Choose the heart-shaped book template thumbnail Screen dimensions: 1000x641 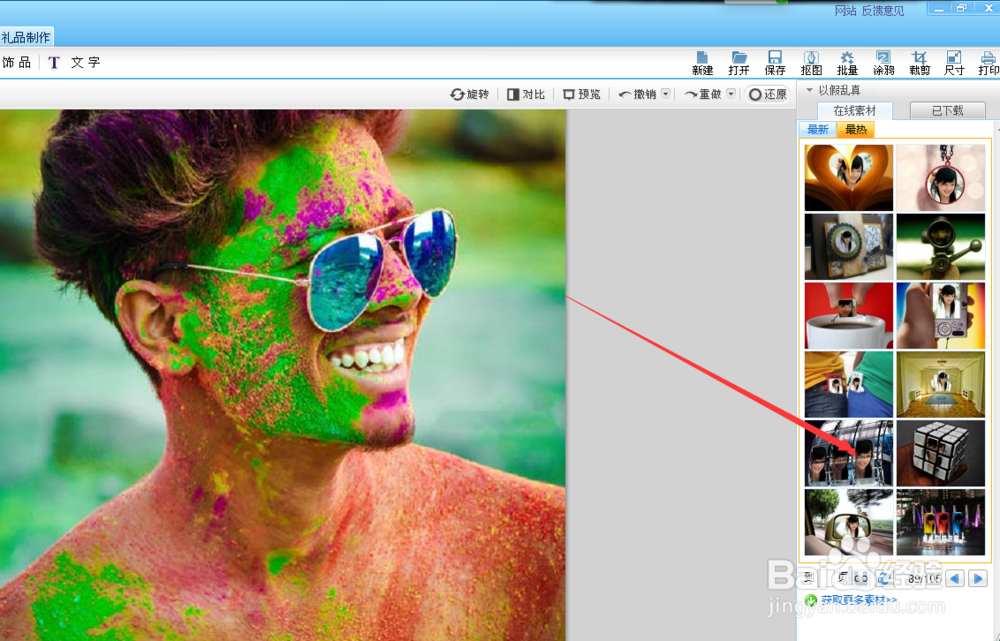click(848, 177)
